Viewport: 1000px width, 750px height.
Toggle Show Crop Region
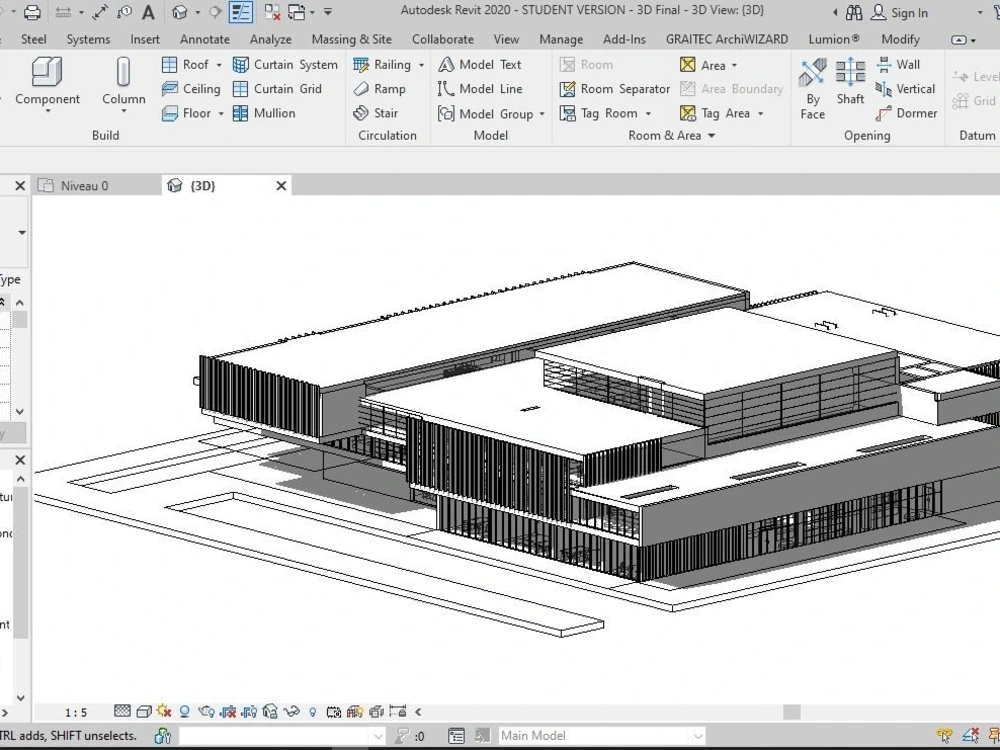click(249, 711)
